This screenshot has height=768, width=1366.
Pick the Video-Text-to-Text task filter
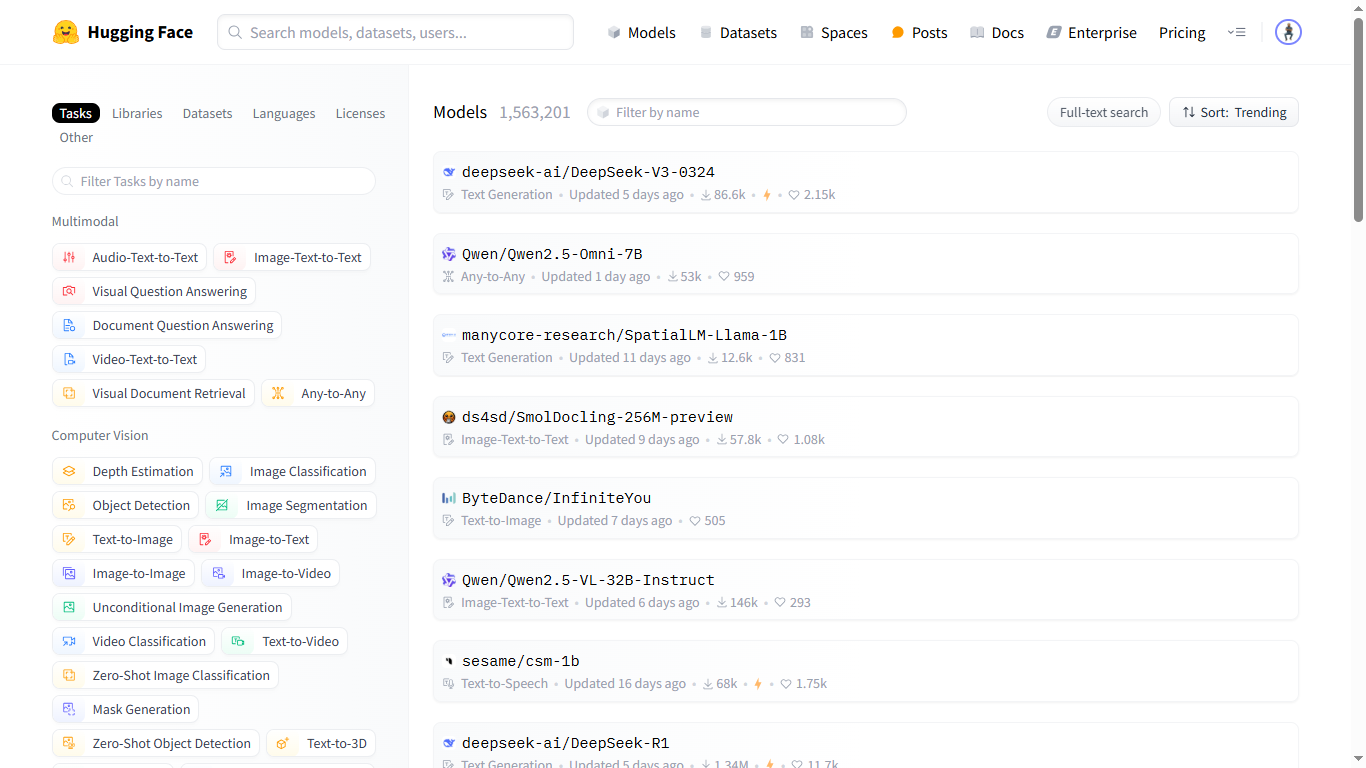[x=129, y=359]
